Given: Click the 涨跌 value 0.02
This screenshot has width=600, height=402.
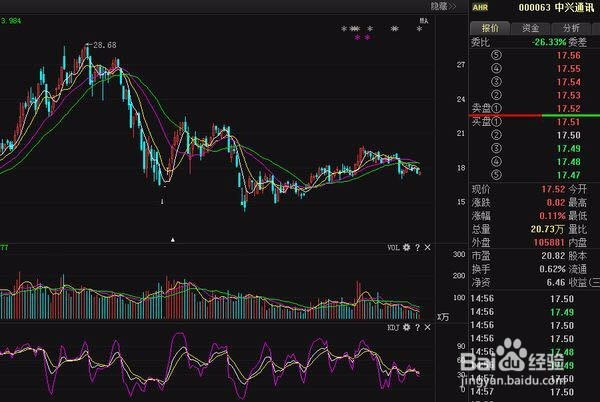Looking at the screenshot, I should coord(556,203).
